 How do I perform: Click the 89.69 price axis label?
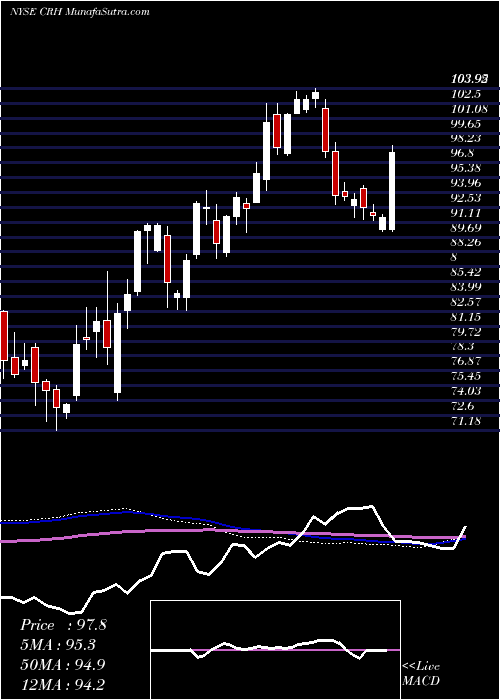click(466, 228)
